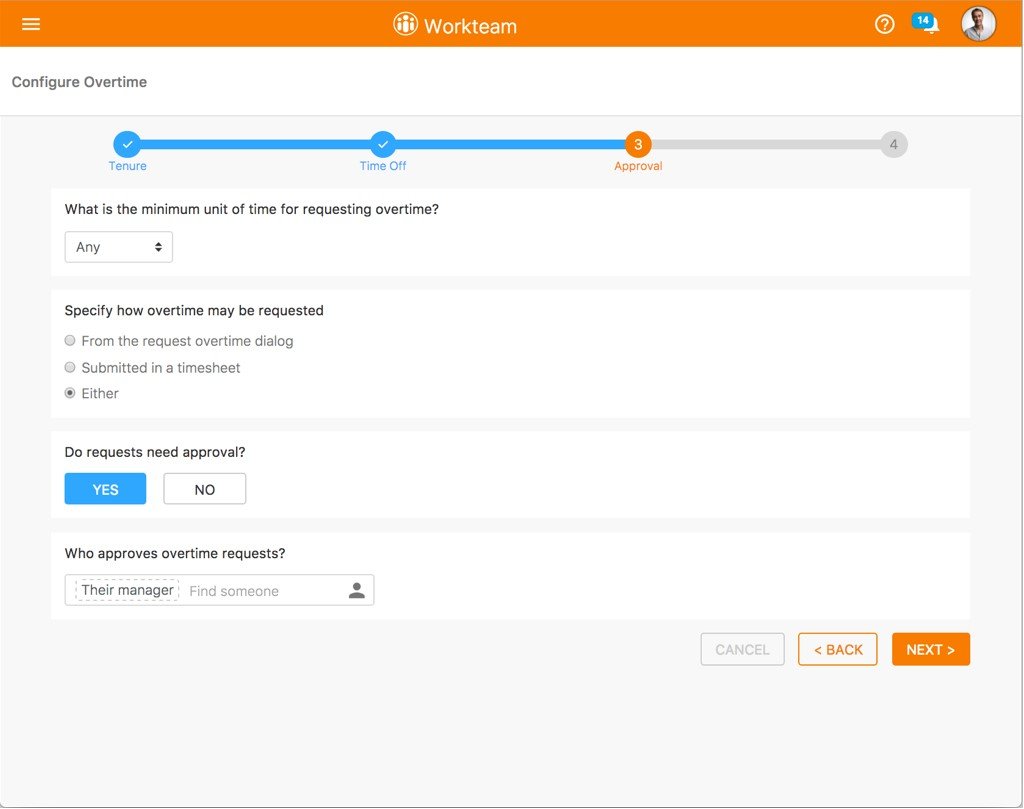Click the minimum unit of time question text
1024x809 pixels.
pyautogui.click(x=251, y=210)
